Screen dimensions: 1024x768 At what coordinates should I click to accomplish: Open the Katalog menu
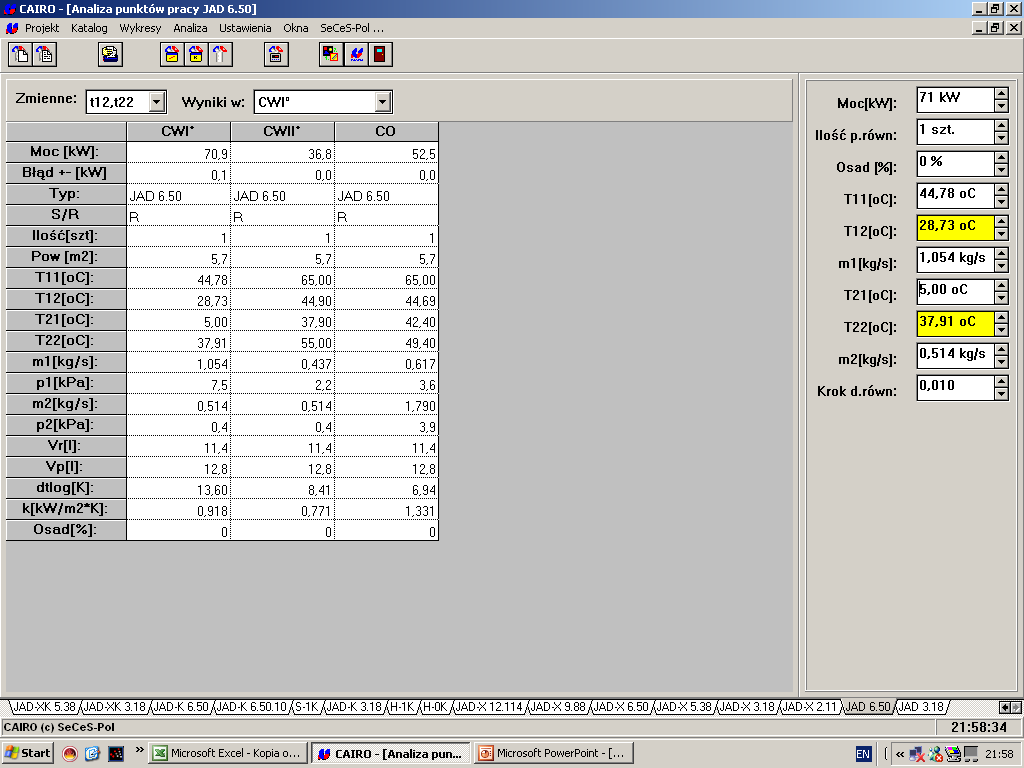89,28
